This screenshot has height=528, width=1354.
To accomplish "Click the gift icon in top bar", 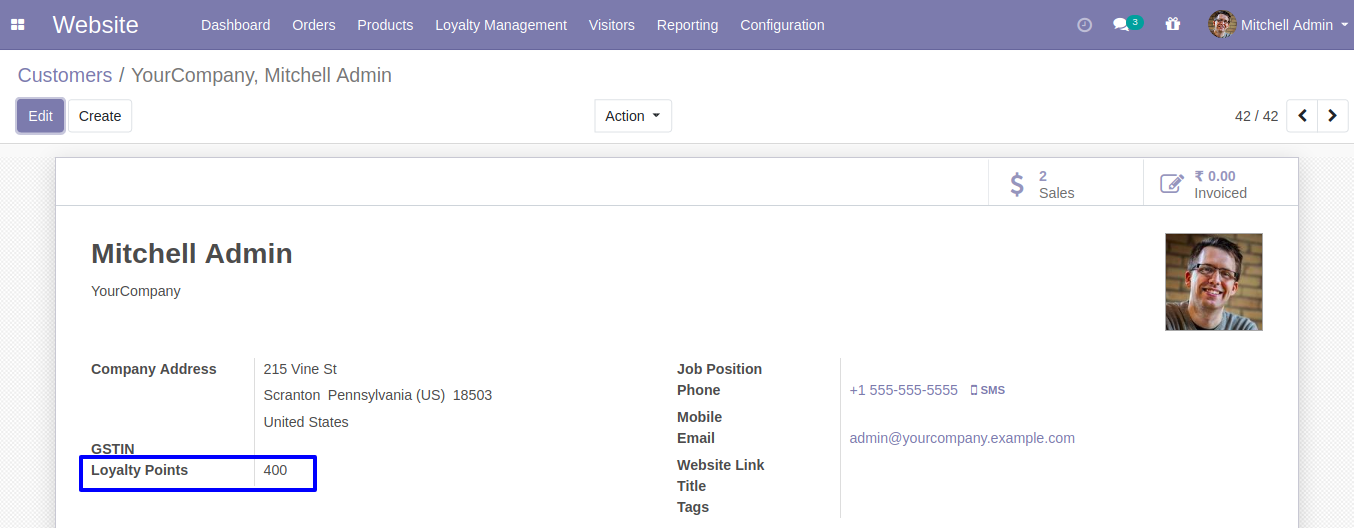I will coord(1173,25).
